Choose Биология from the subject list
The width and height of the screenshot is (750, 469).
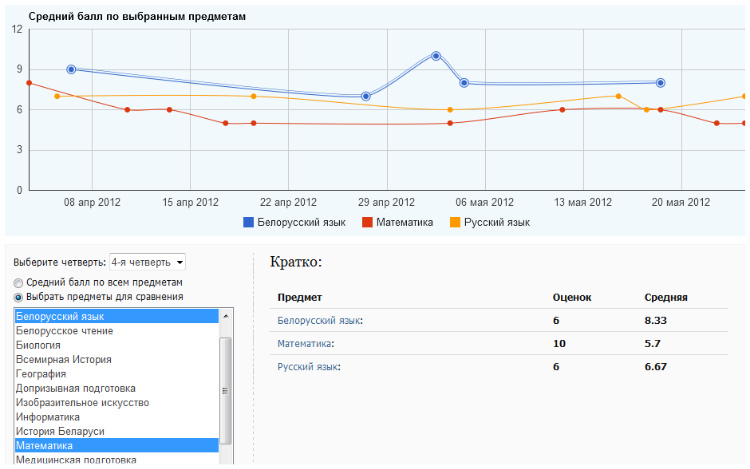point(38,345)
